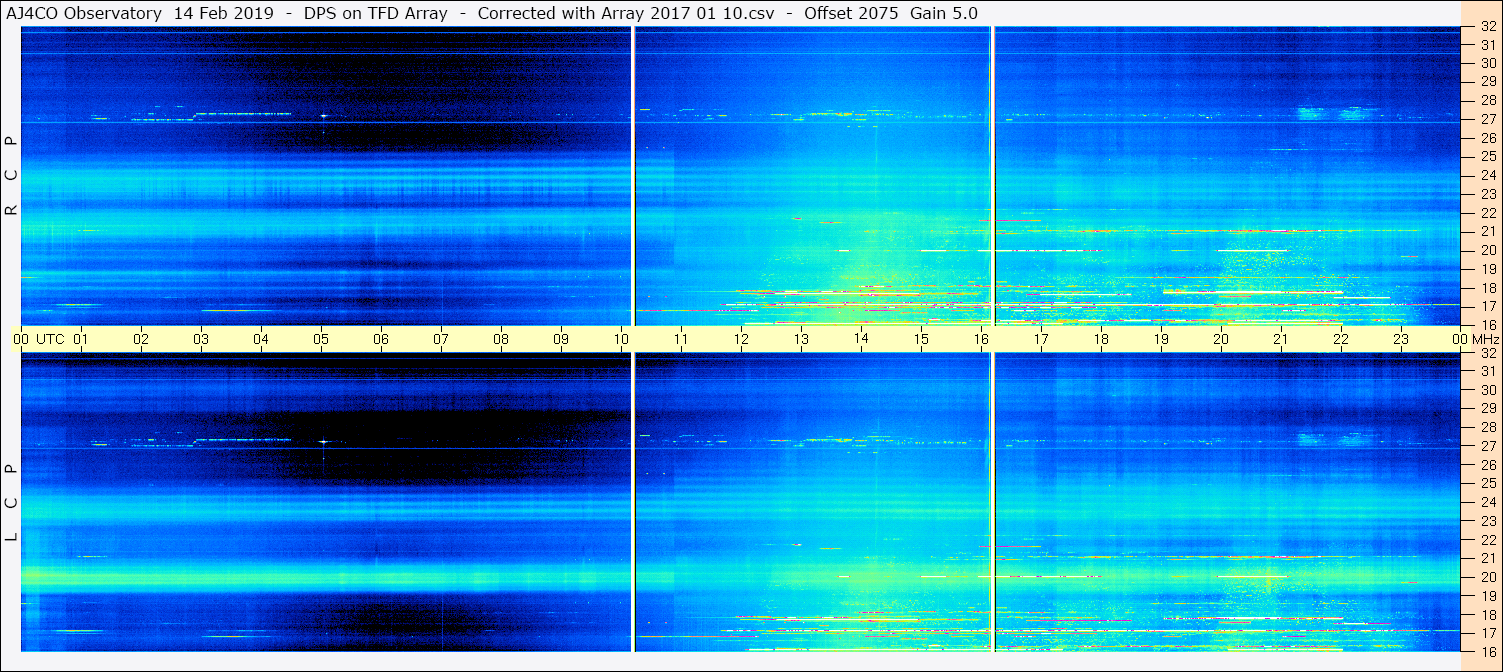Select 17 MHz label of RCP panel
1503x672 pixels.
click(x=1488, y=306)
